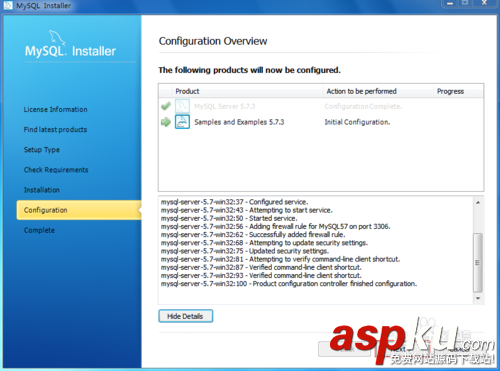Click the log scrollbar up arrow
The height and width of the screenshot is (371, 500).
[x=478, y=203]
